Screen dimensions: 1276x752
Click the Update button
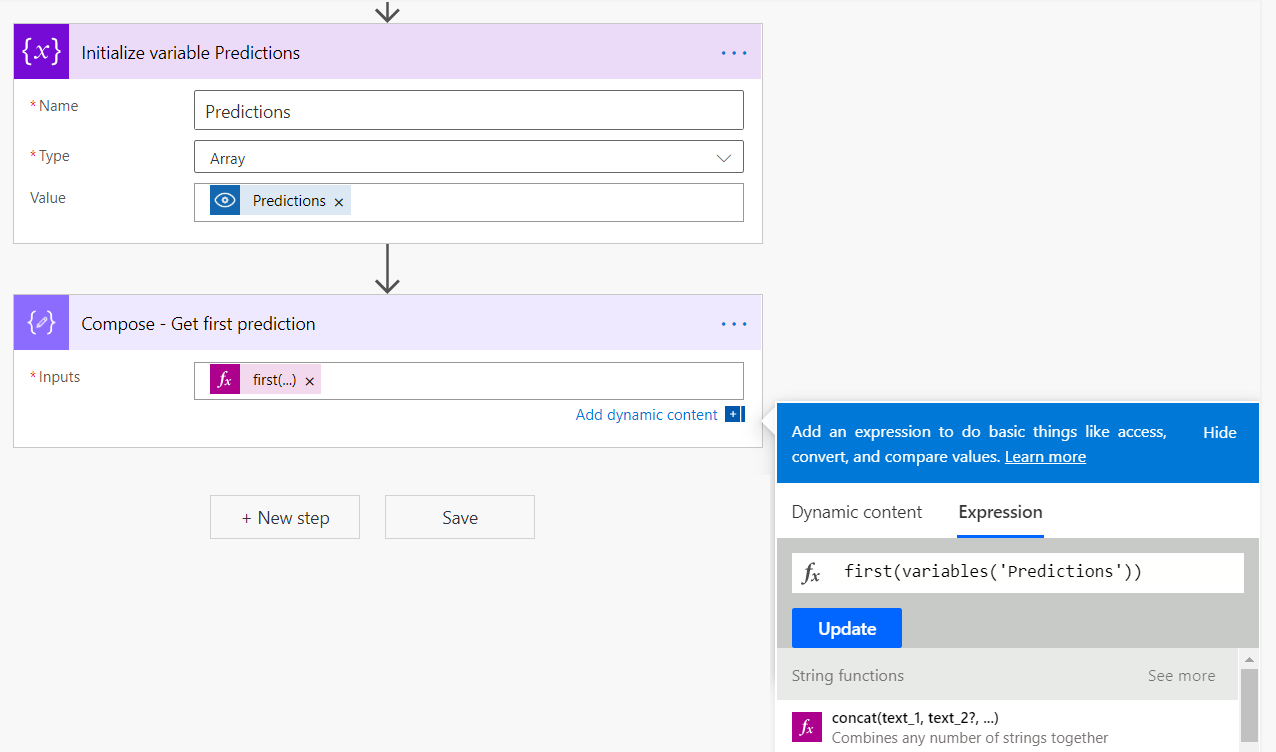(847, 628)
